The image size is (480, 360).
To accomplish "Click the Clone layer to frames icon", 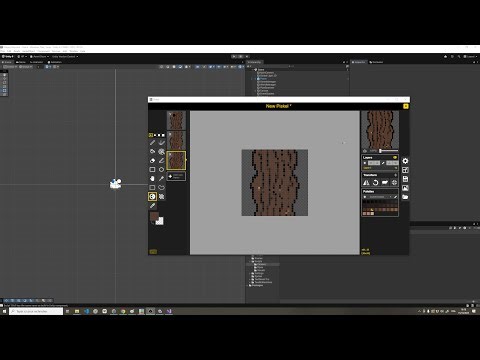I will click(385, 183).
